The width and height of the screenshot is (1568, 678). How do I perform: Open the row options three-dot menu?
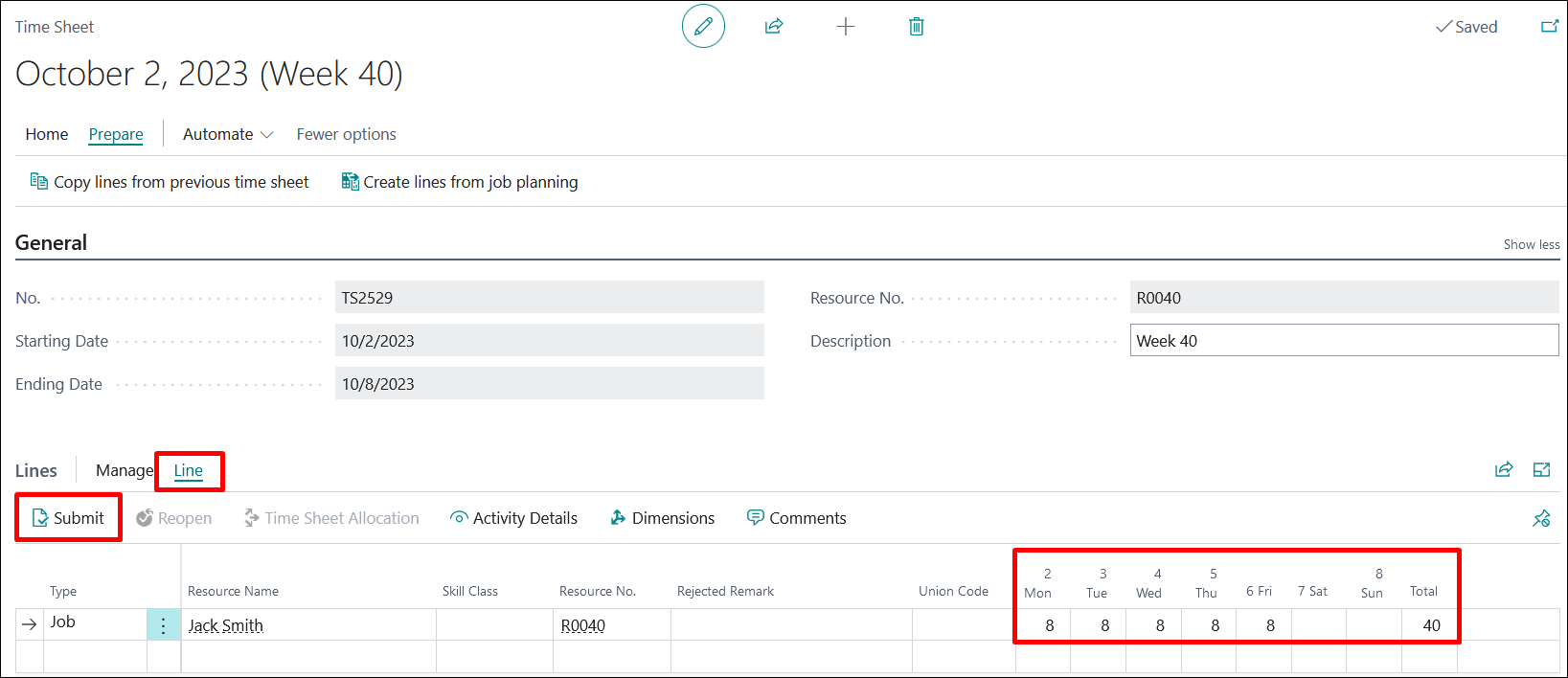164,625
